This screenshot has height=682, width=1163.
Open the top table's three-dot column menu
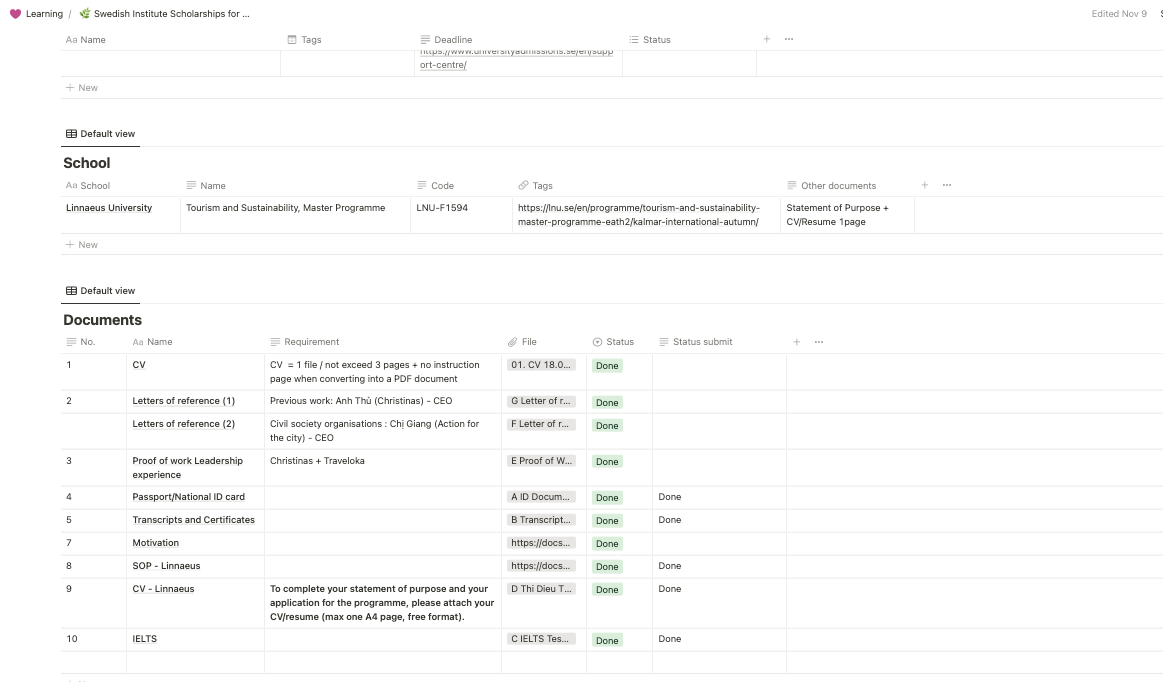[789, 39]
